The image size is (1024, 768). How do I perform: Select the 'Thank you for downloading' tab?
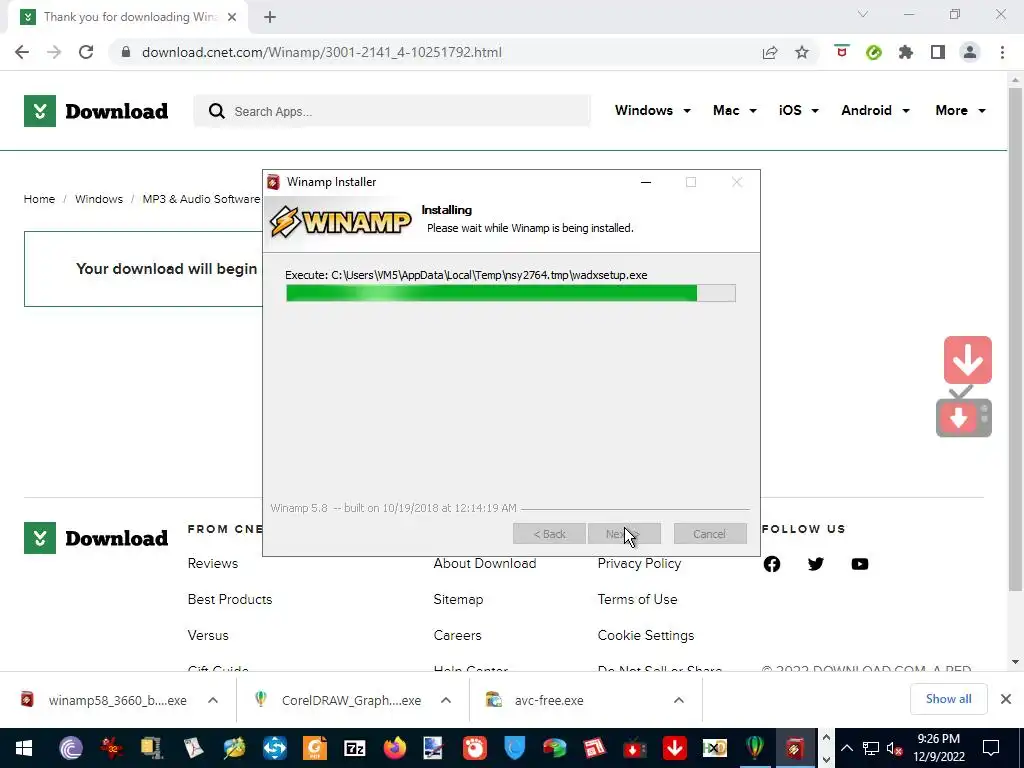pyautogui.click(x=128, y=17)
